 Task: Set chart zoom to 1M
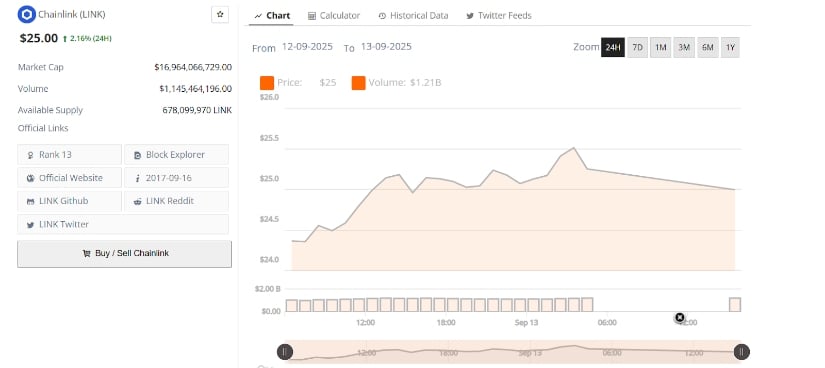(x=661, y=47)
